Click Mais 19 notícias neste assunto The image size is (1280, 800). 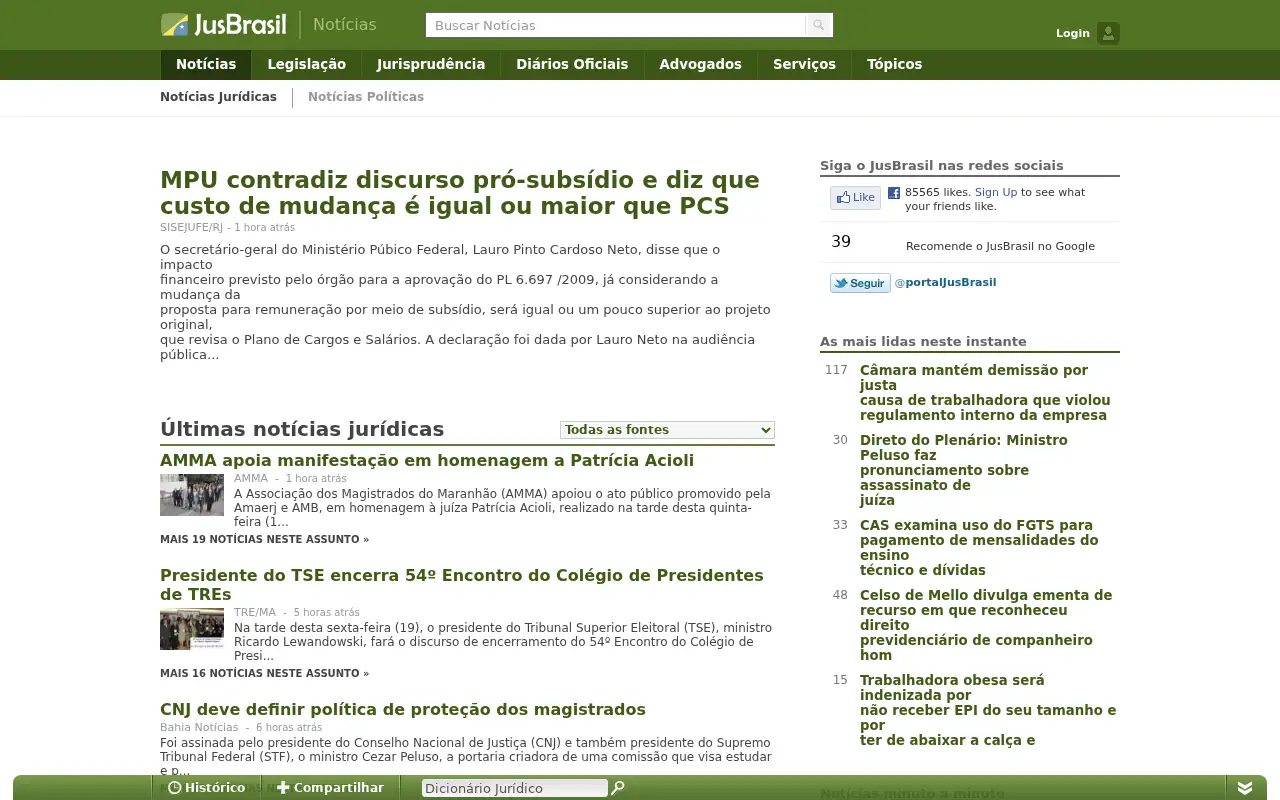(264, 539)
